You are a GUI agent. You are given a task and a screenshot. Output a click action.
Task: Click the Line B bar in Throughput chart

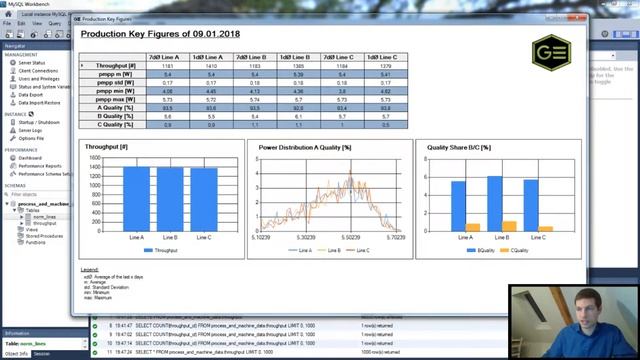click(170, 199)
